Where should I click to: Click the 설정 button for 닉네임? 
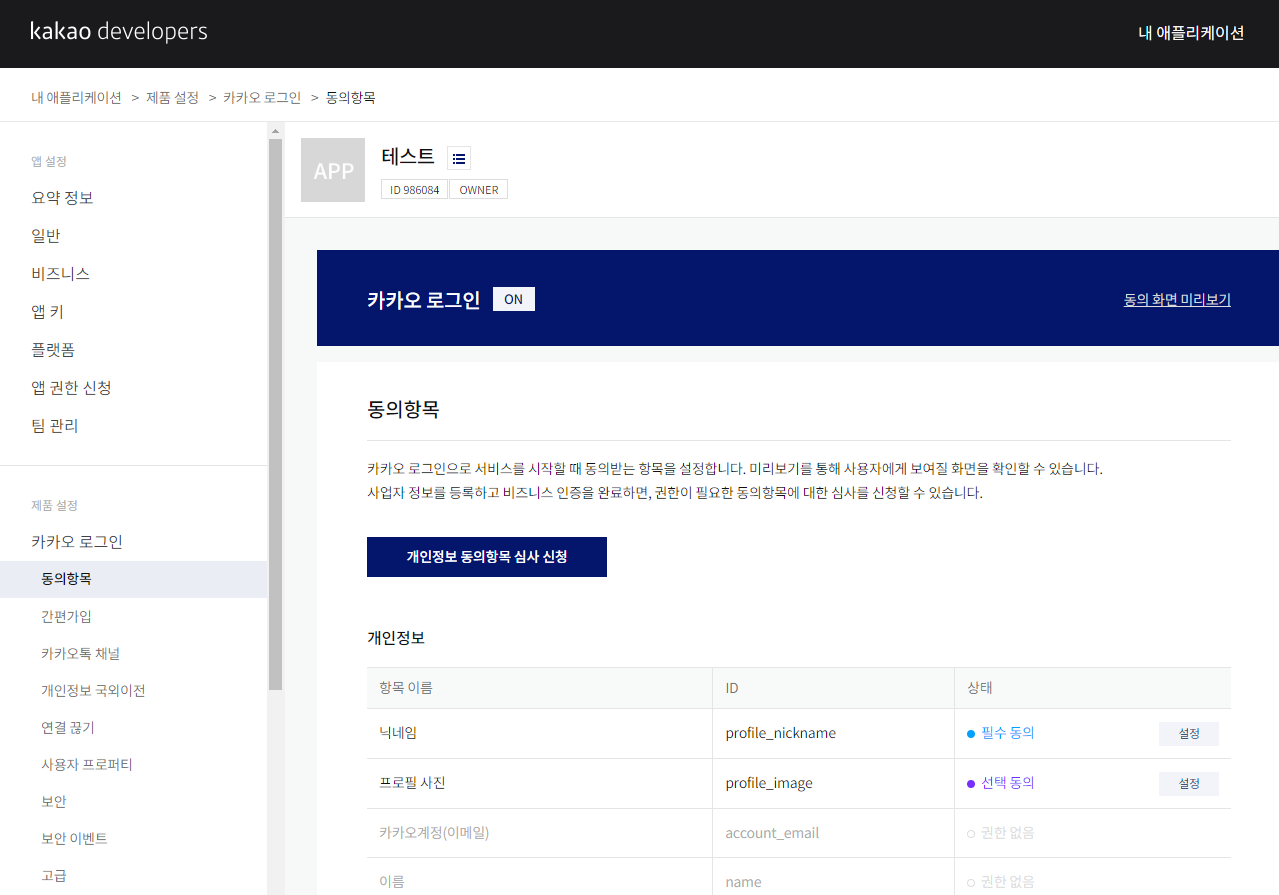pos(1189,733)
